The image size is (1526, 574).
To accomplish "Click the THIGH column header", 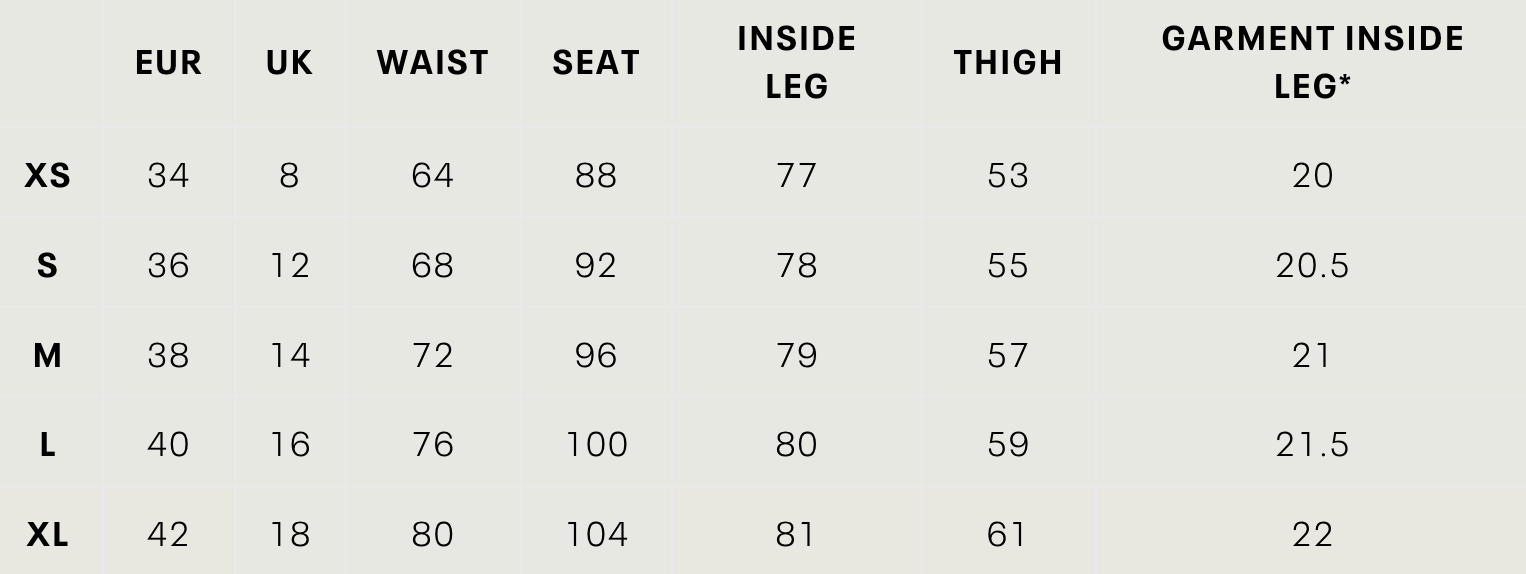I will click(1007, 63).
